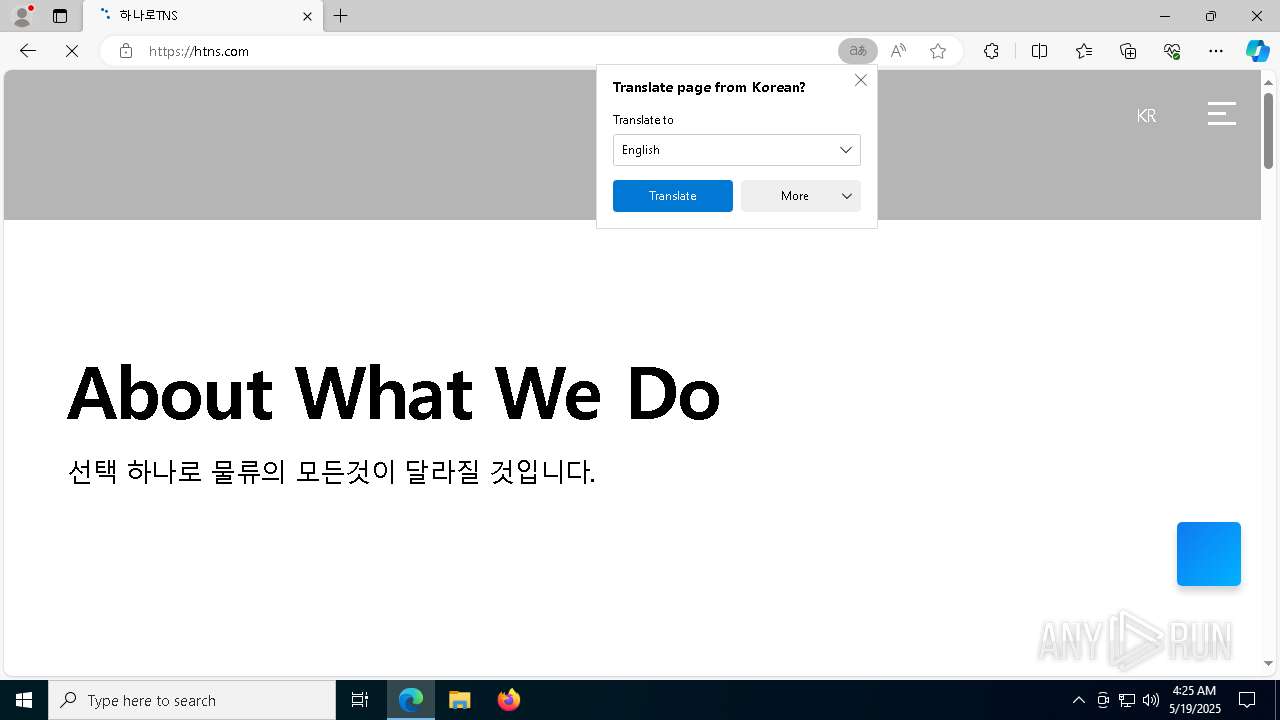Image resolution: width=1280 pixels, height=720 pixels.
Task: Click the Korean subtitle 선택 하나로 물류의 모든것이 달라질 것입니다.
Action: pos(331,471)
